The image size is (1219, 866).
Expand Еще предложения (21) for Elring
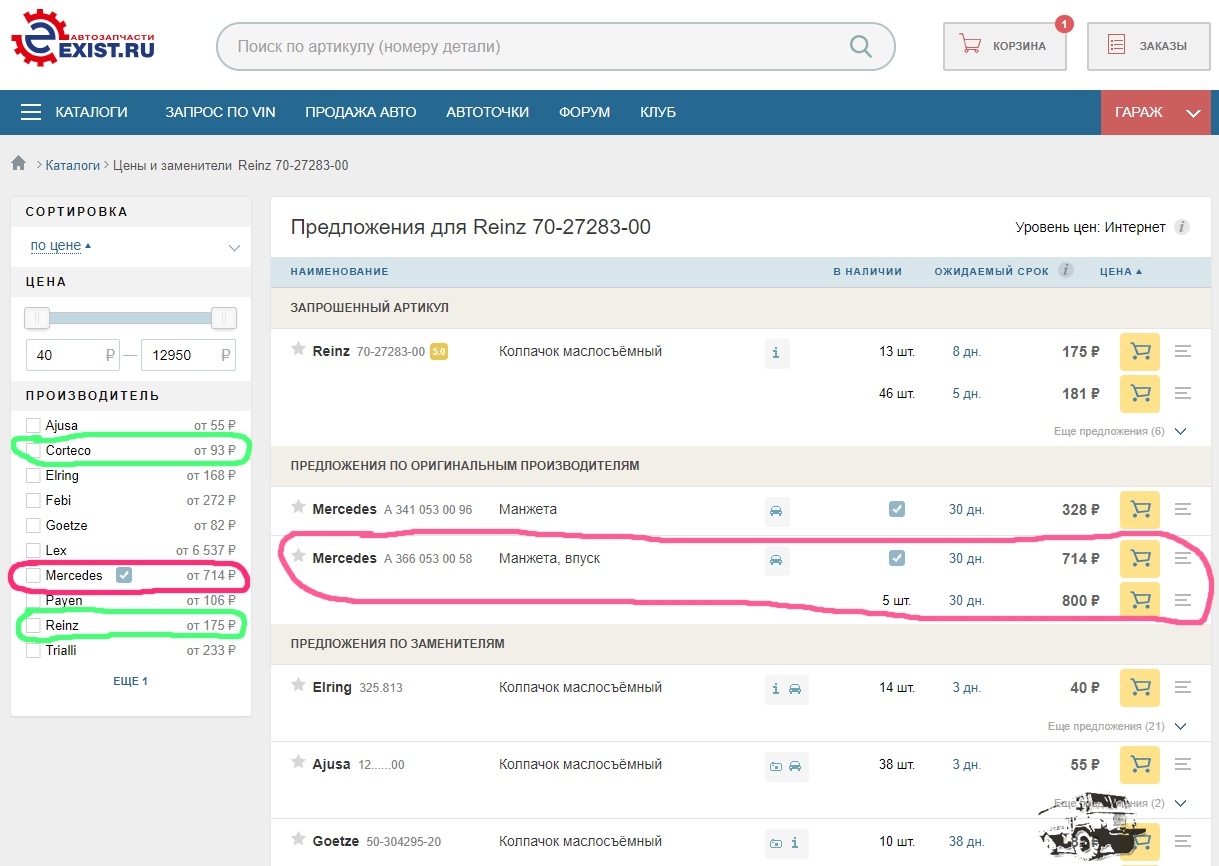coord(1117,726)
